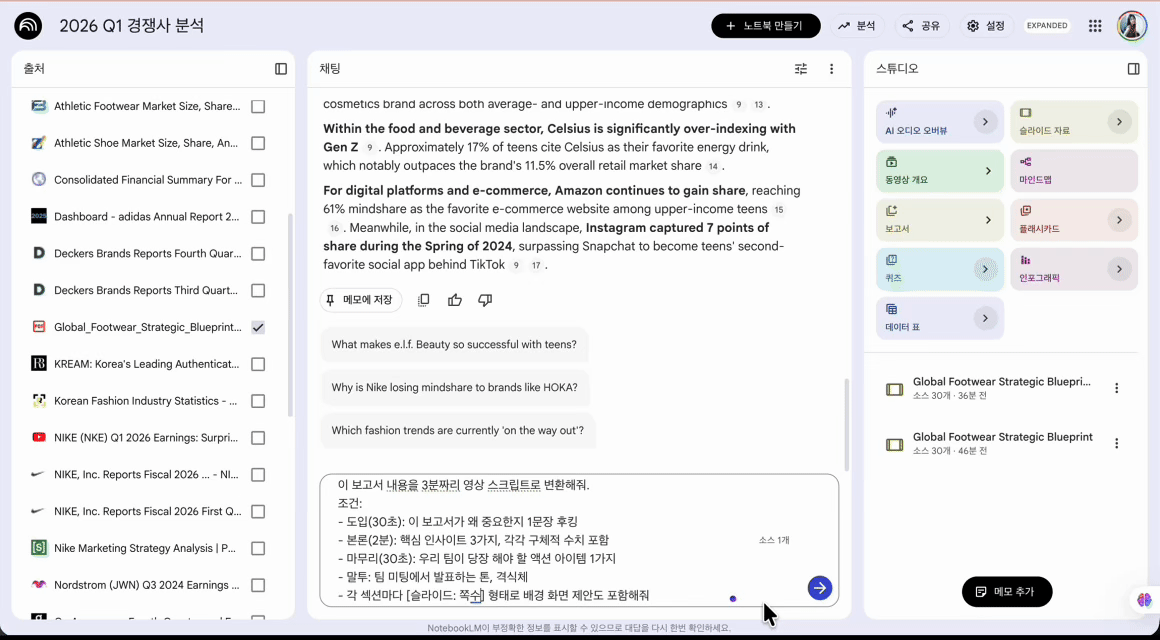Check Korean Fashion Industry Statistics source

258,401
